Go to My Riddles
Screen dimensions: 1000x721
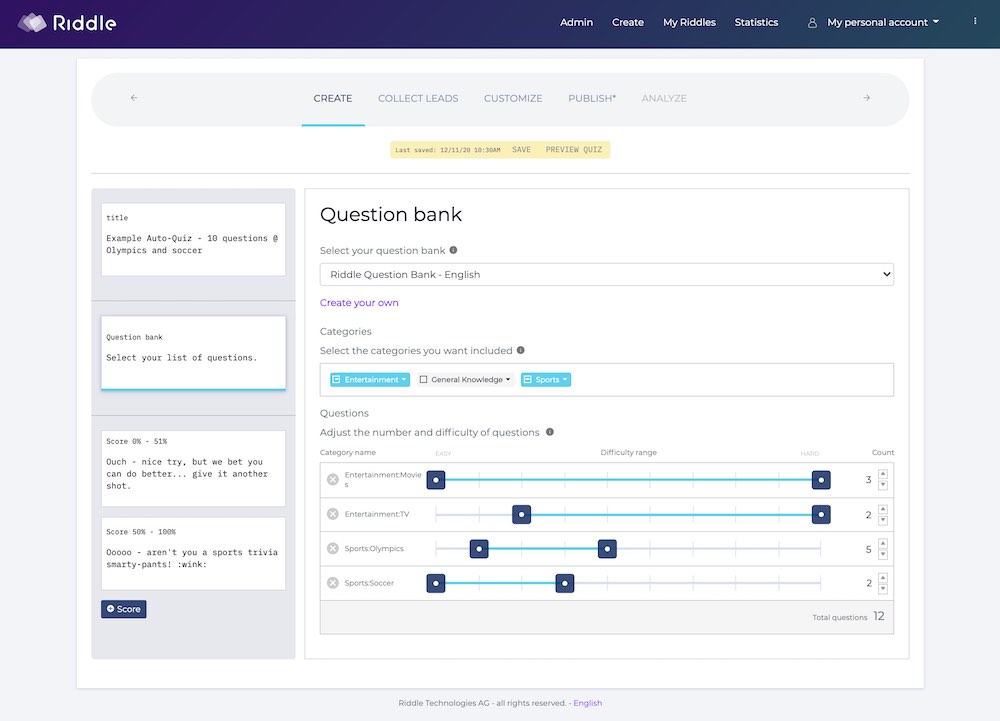coord(689,22)
